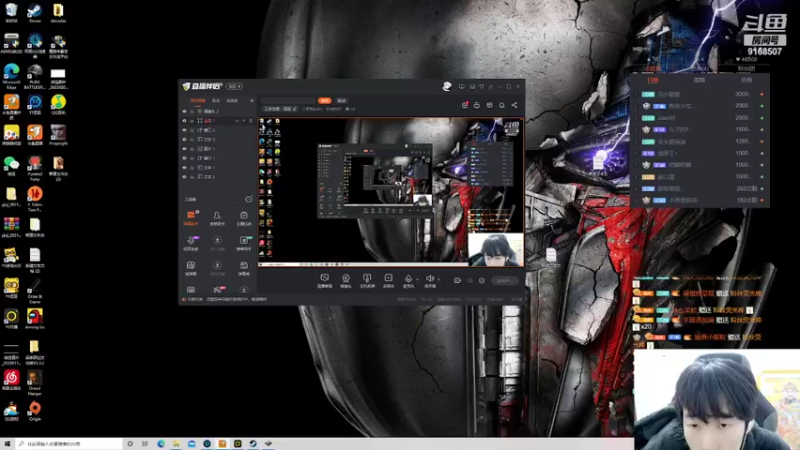Open the task icon with red dot above preview
800x450 pixels.
coord(465,105)
